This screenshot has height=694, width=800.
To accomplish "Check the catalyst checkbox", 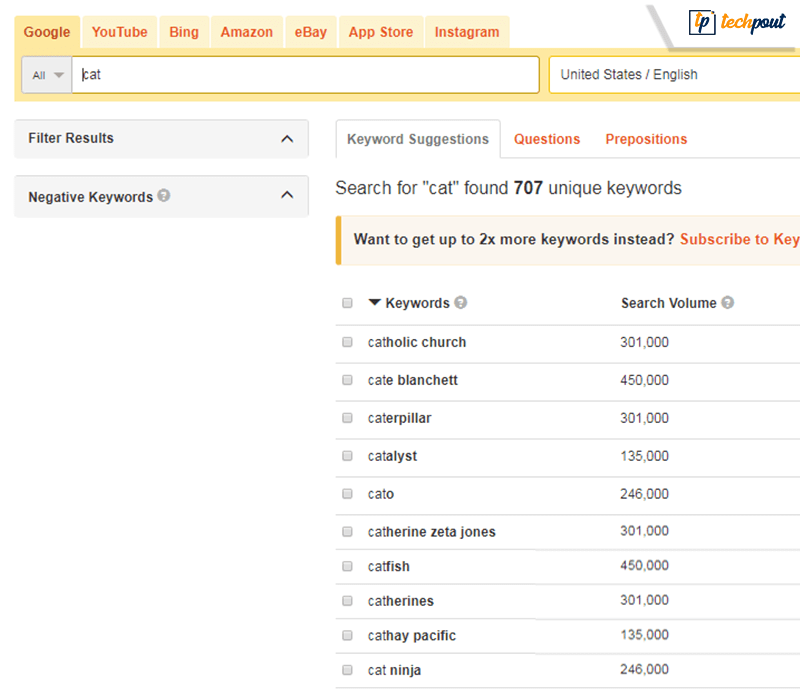I will [x=347, y=456].
